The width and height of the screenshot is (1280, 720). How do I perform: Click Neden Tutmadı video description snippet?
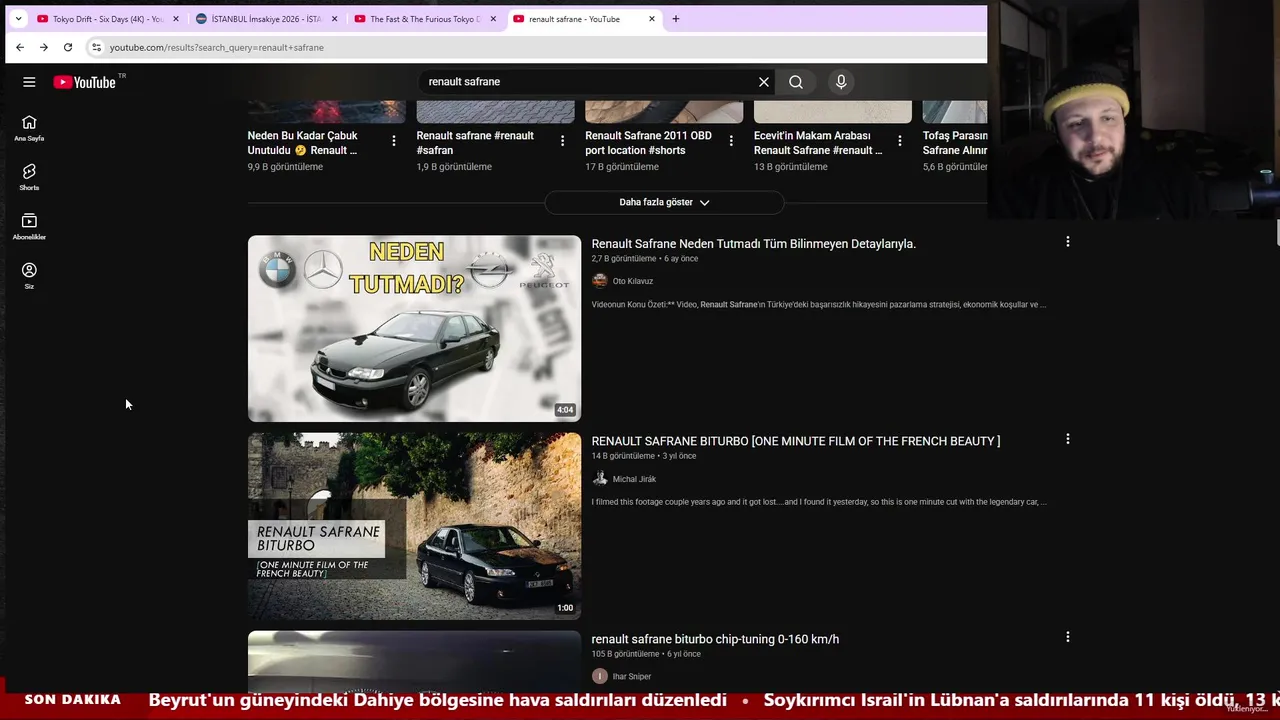(819, 305)
